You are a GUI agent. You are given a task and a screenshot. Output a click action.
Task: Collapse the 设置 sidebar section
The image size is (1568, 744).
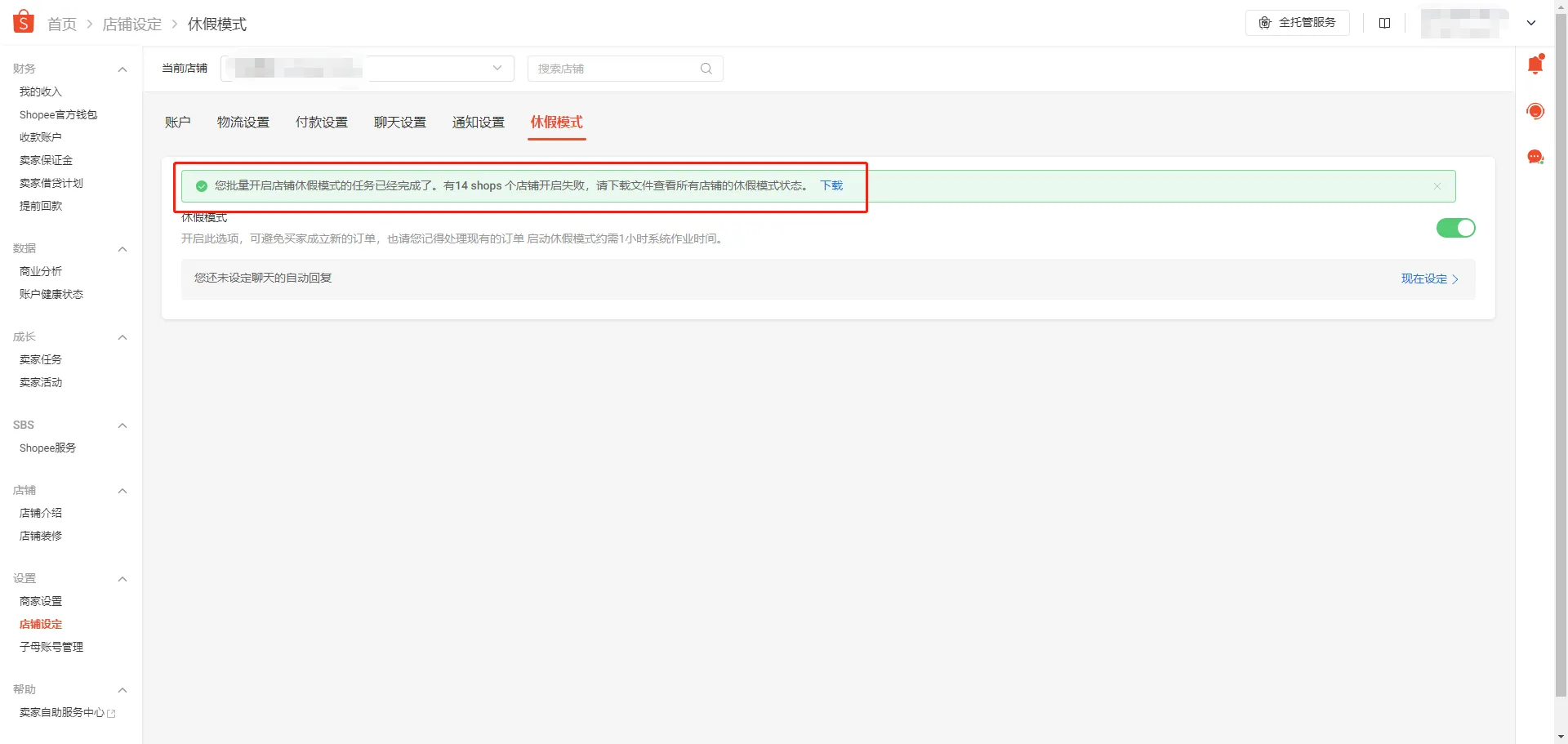pyautogui.click(x=122, y=579)
